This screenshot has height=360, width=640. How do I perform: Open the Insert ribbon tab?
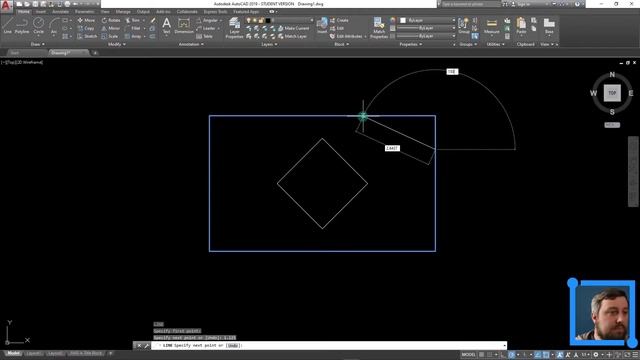[41, 12]
